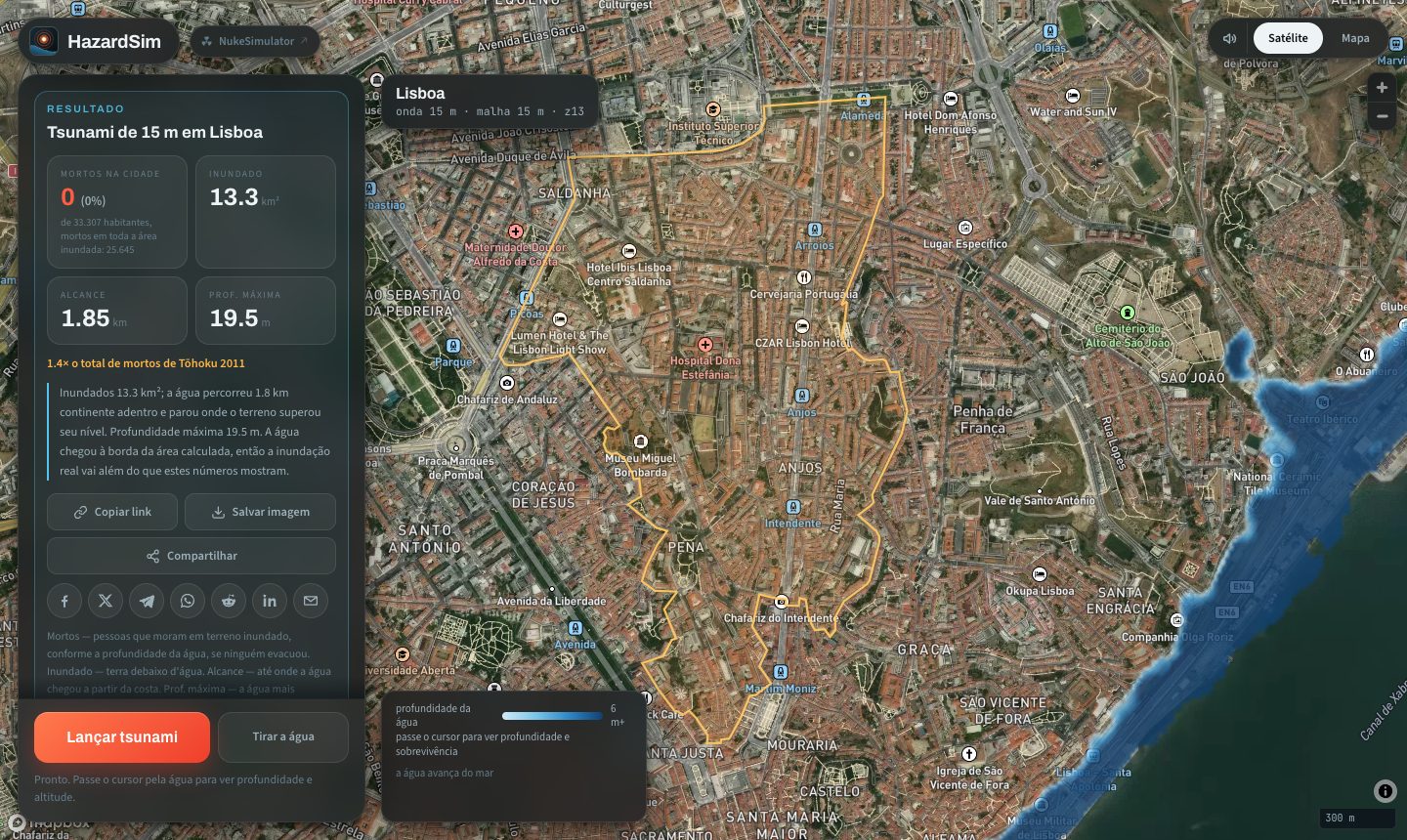Share result on Telegram
This screenshot has height=840, width=1407.
point(147,601)
